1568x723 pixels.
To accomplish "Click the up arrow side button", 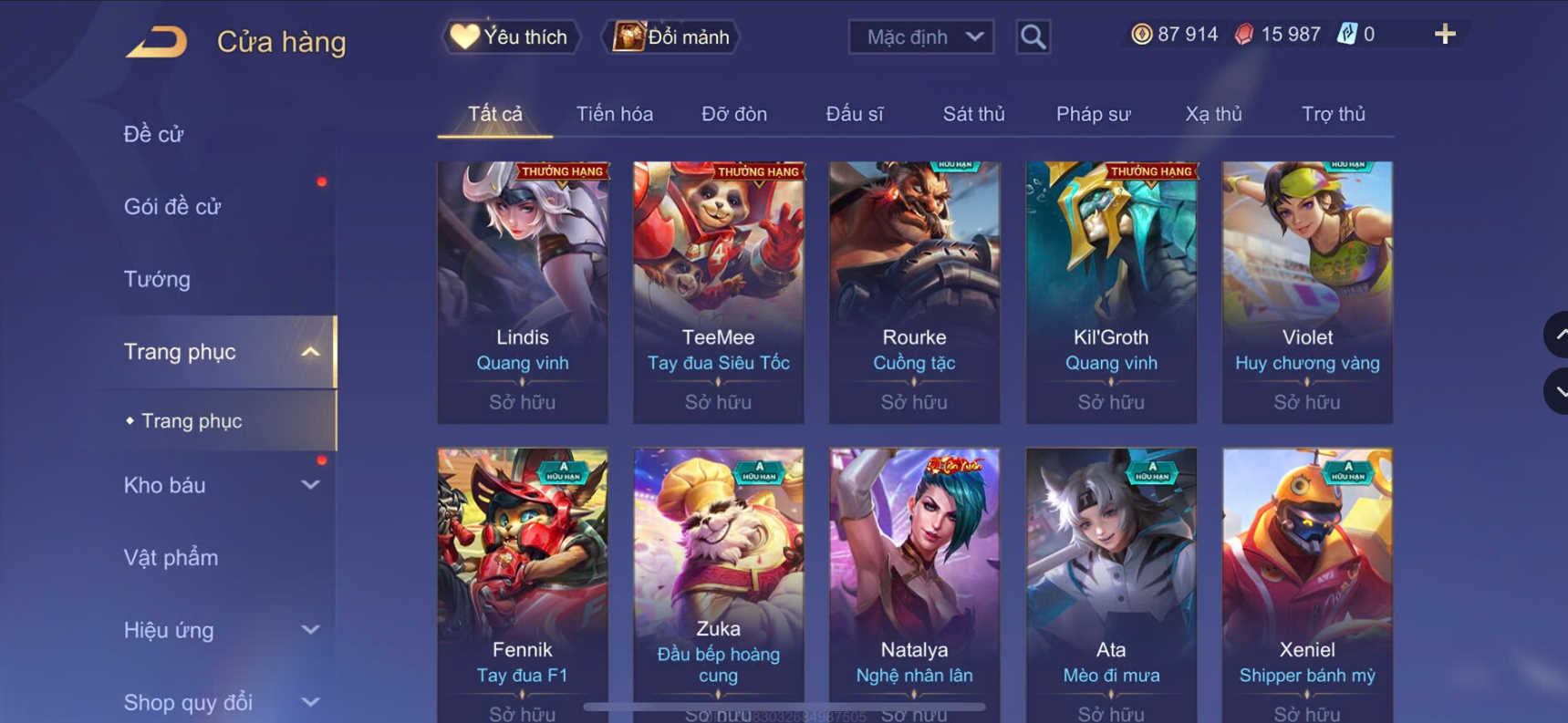I will [x=1557, y=336].
